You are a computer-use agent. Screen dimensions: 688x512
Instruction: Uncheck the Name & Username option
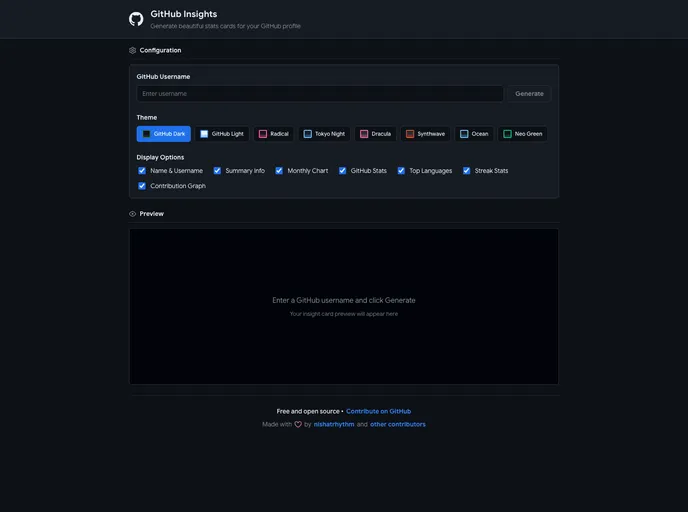[x=142, y=171]
